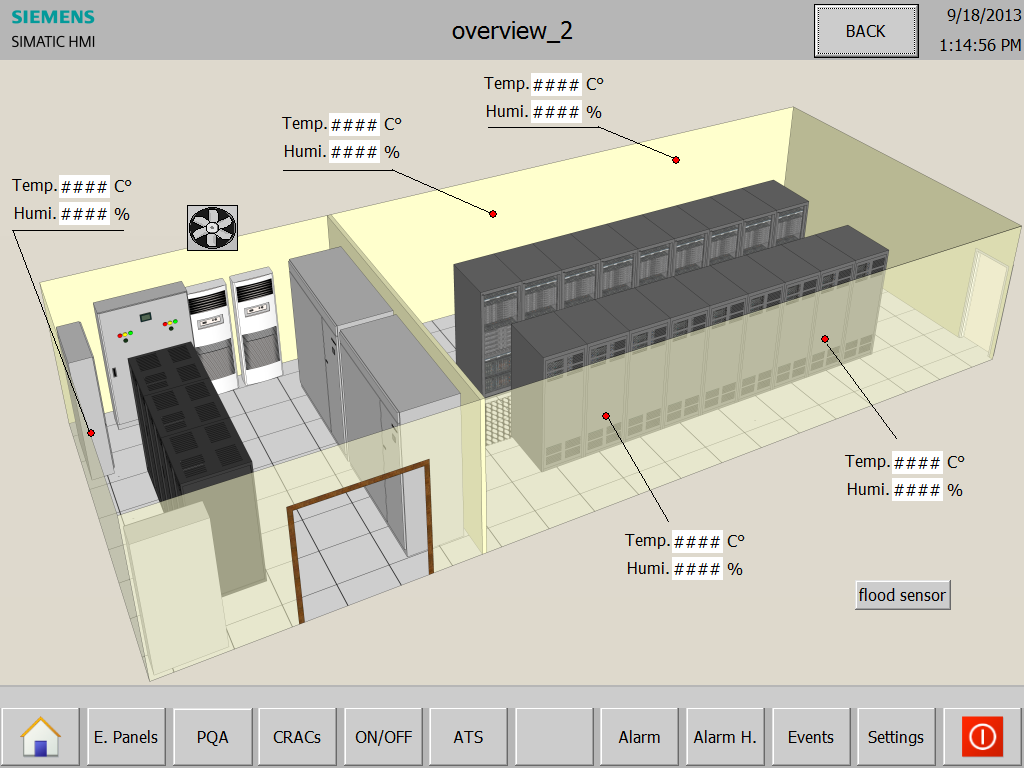Click temperature field of lower right sensor
This screenshot has width=1024, height=768.
917,462
